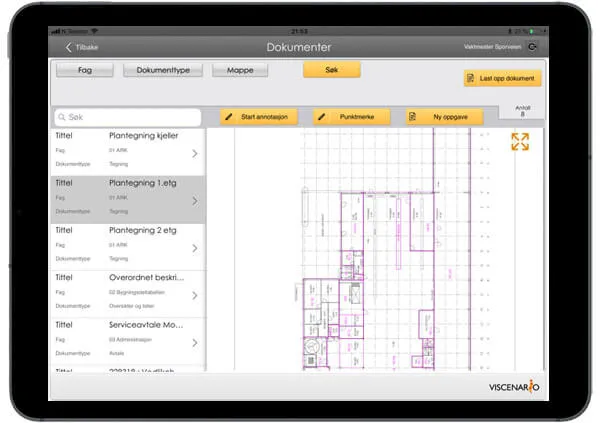Select the Plantegning kjeller title

point(143,136)
